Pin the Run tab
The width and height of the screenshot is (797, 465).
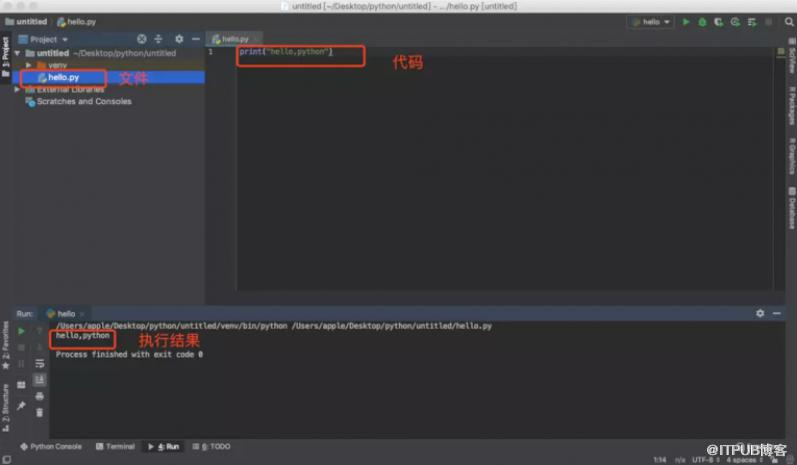coord(21,406)
